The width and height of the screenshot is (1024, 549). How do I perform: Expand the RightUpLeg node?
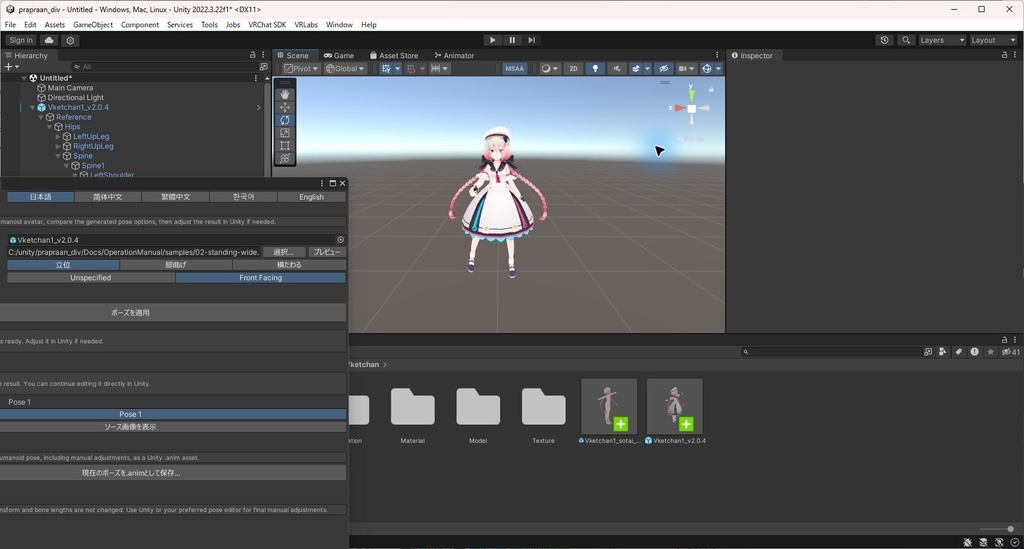57,146
